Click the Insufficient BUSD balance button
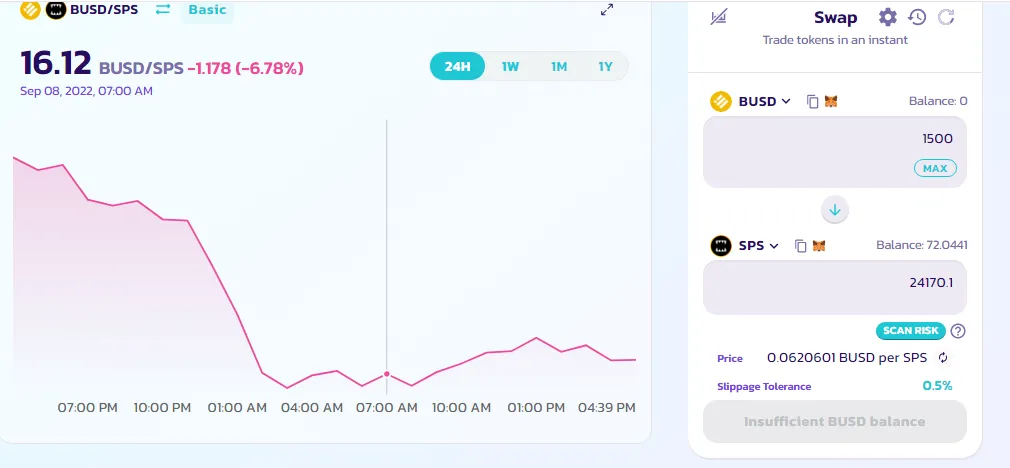 point(835,422)
